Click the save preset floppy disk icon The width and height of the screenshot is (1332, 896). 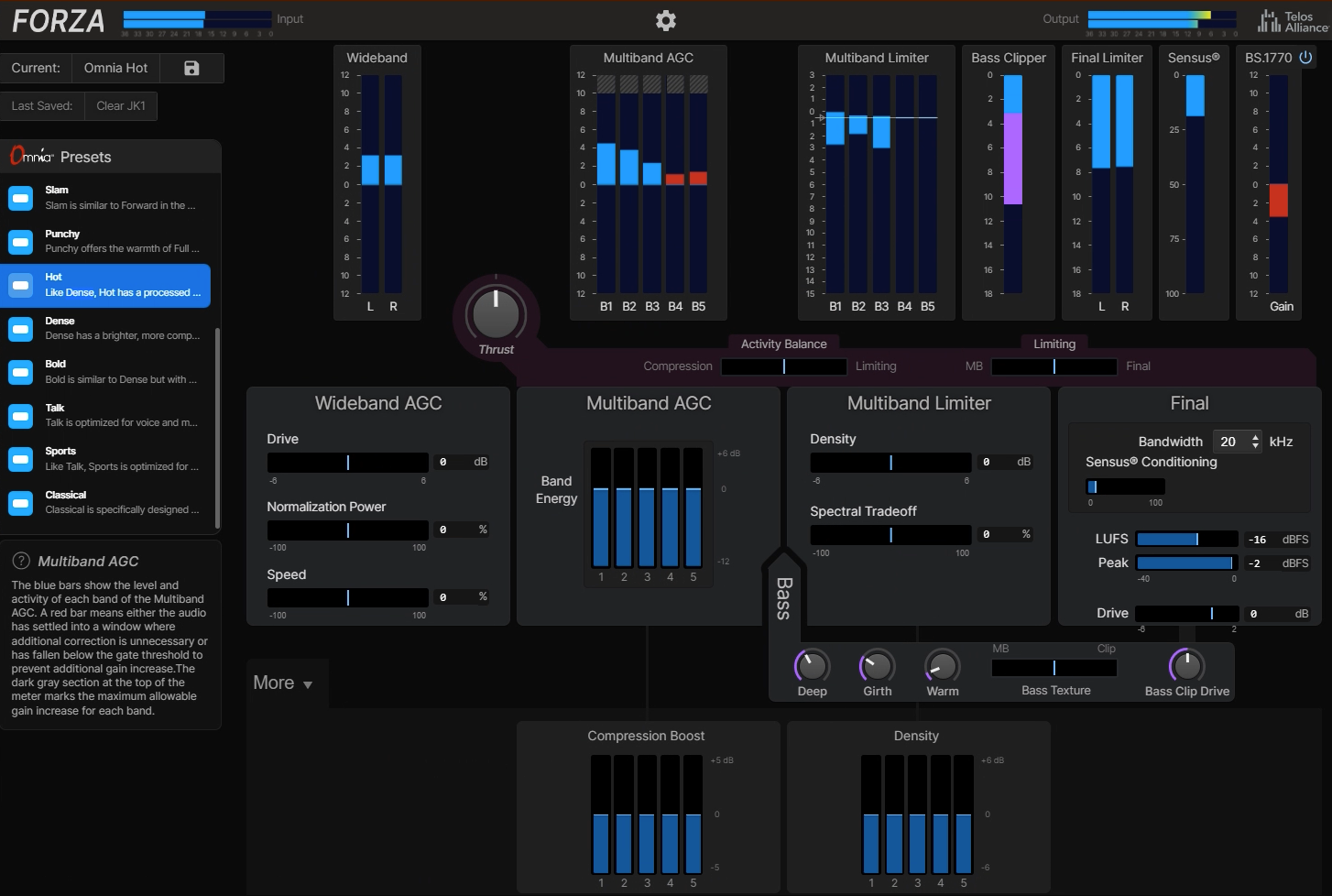191,68
